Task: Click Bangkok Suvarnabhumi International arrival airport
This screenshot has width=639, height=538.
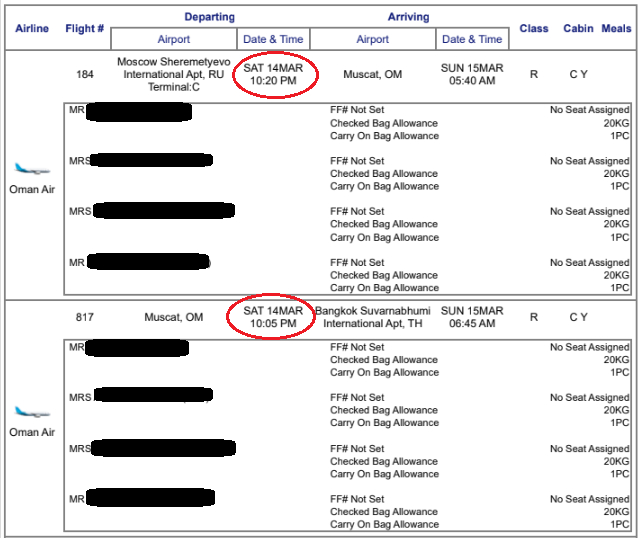Action: pos(373,317)
